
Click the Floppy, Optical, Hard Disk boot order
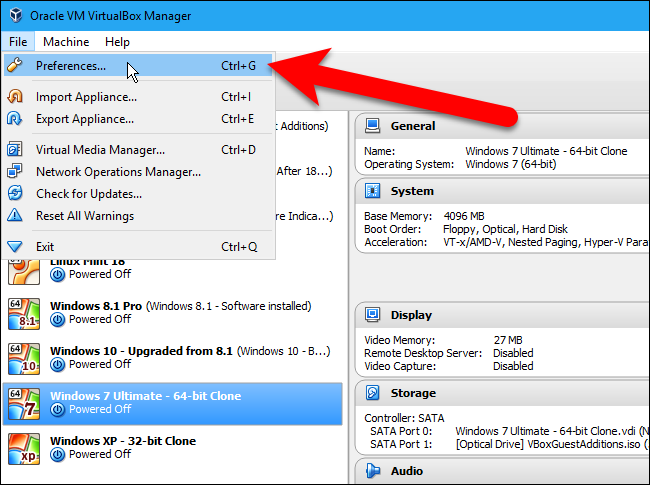505,229
